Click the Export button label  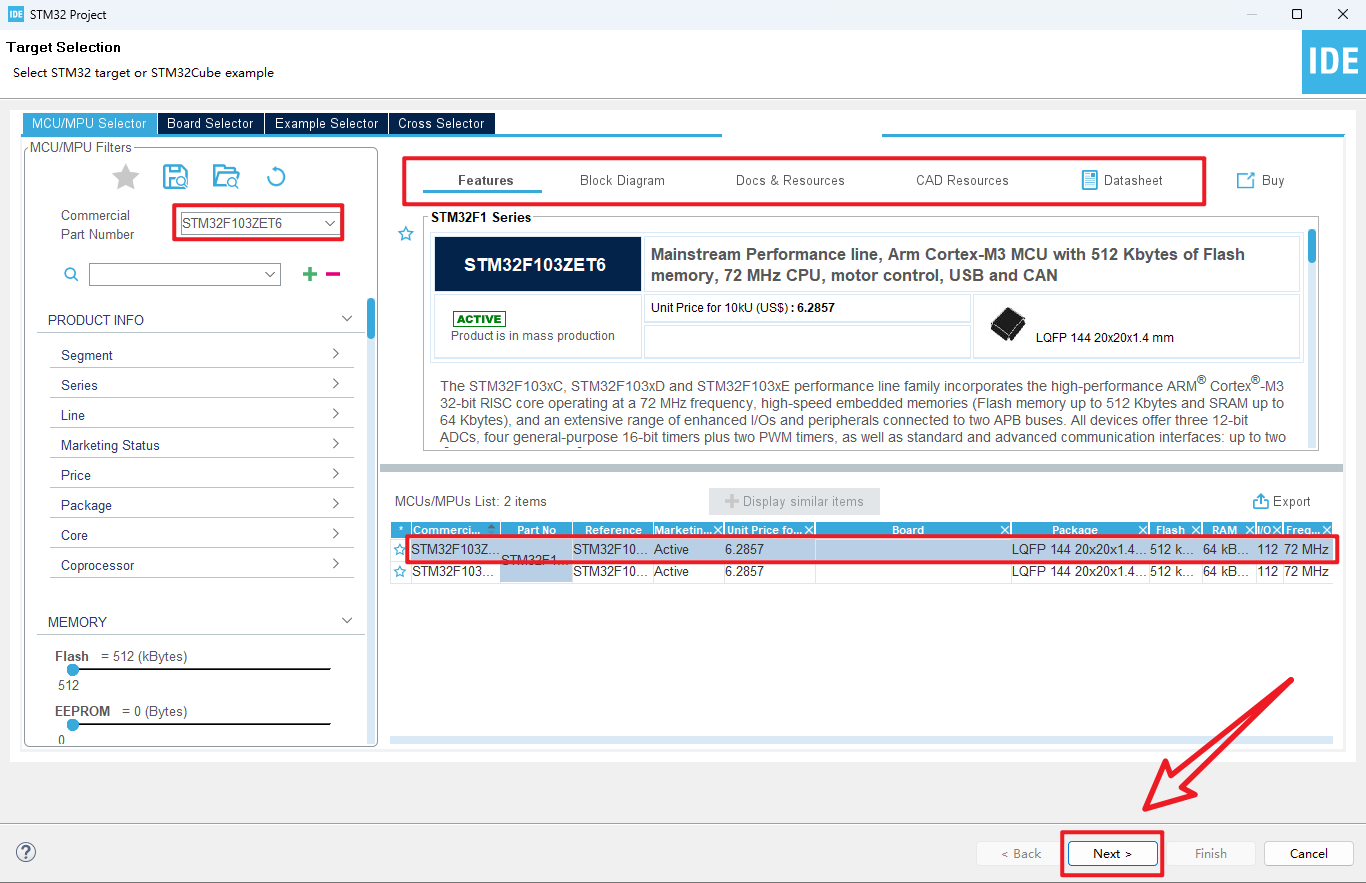tap(1291, 502)
